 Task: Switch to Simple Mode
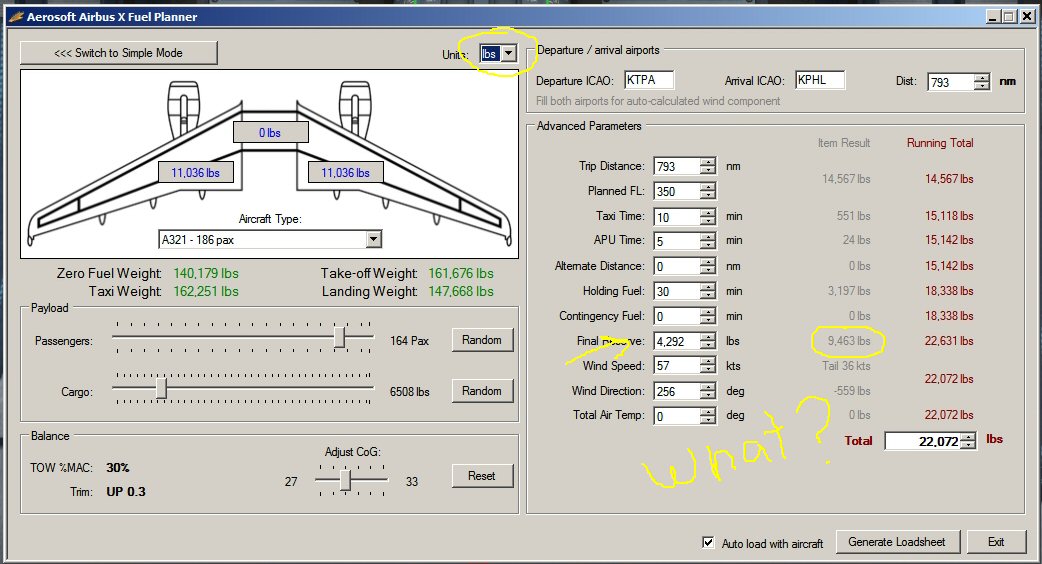click(x=118, y=53)
